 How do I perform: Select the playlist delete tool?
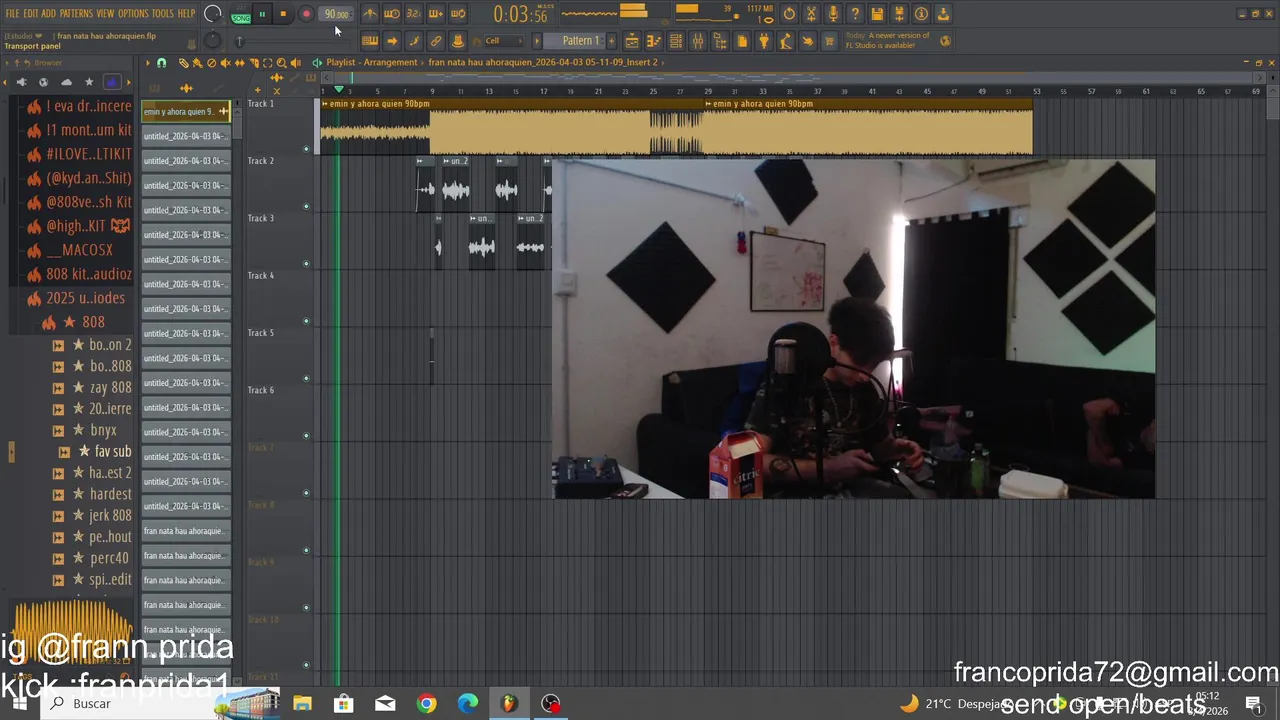211,63
